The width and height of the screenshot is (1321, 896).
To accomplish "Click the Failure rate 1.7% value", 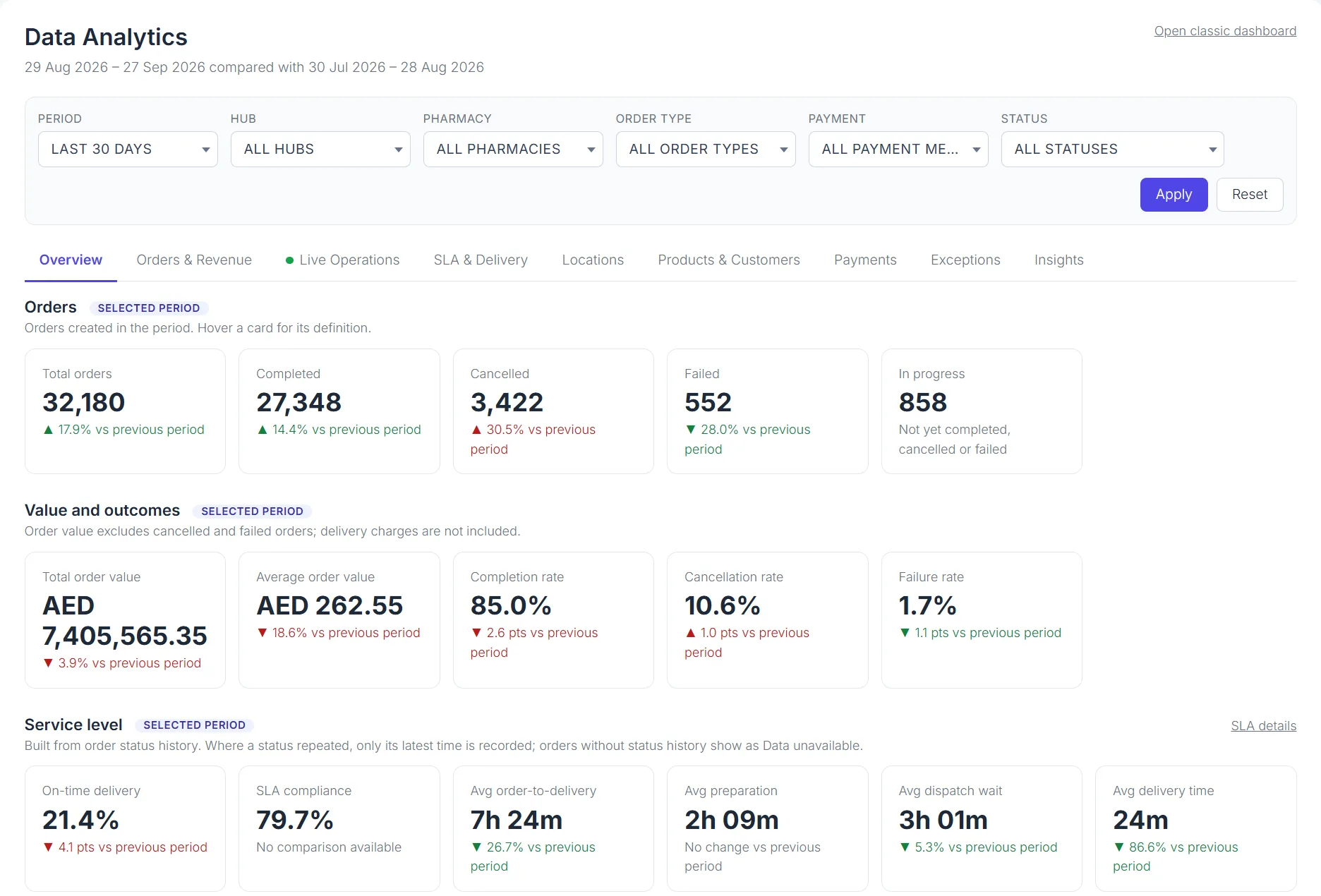I will point(927,605).
